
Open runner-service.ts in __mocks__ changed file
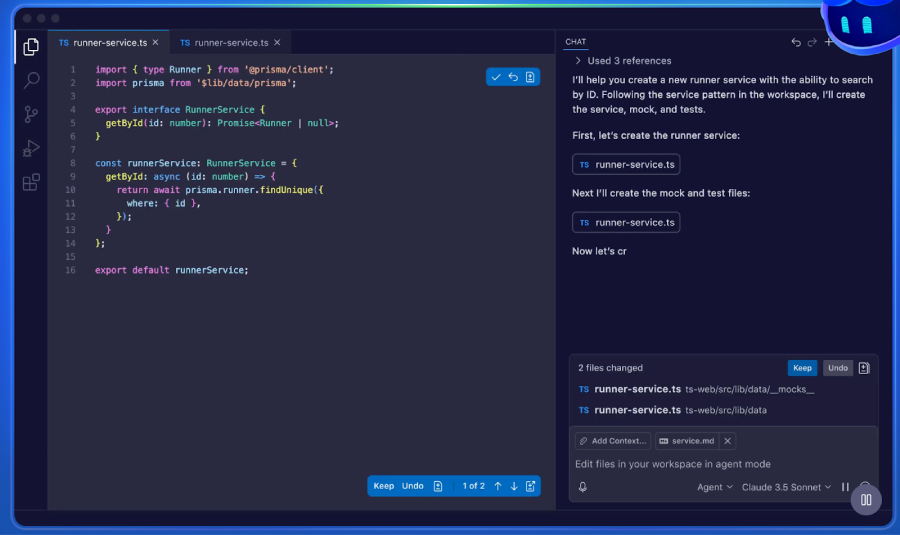point(696,389)
